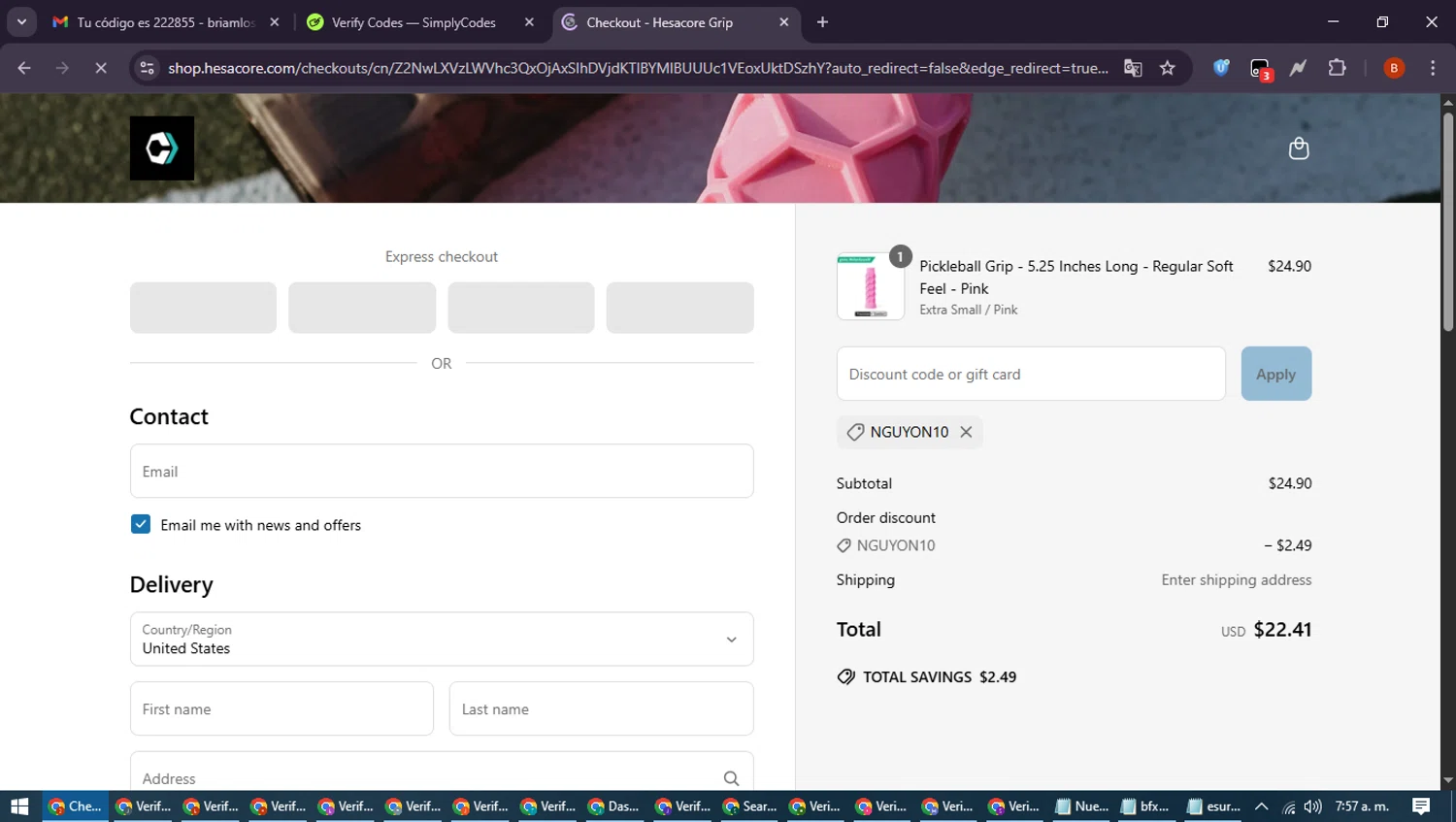Click the Extra Small / Pink variant text
Viewport: 1456px width, 822px height.
969,310
